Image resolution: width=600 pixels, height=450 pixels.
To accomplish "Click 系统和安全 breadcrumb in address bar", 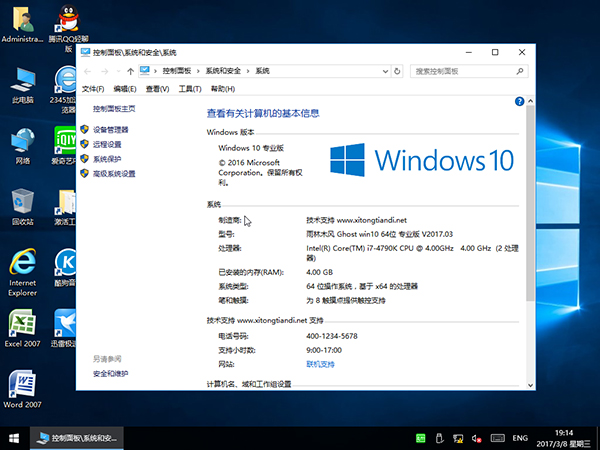I will click(224, 71).
